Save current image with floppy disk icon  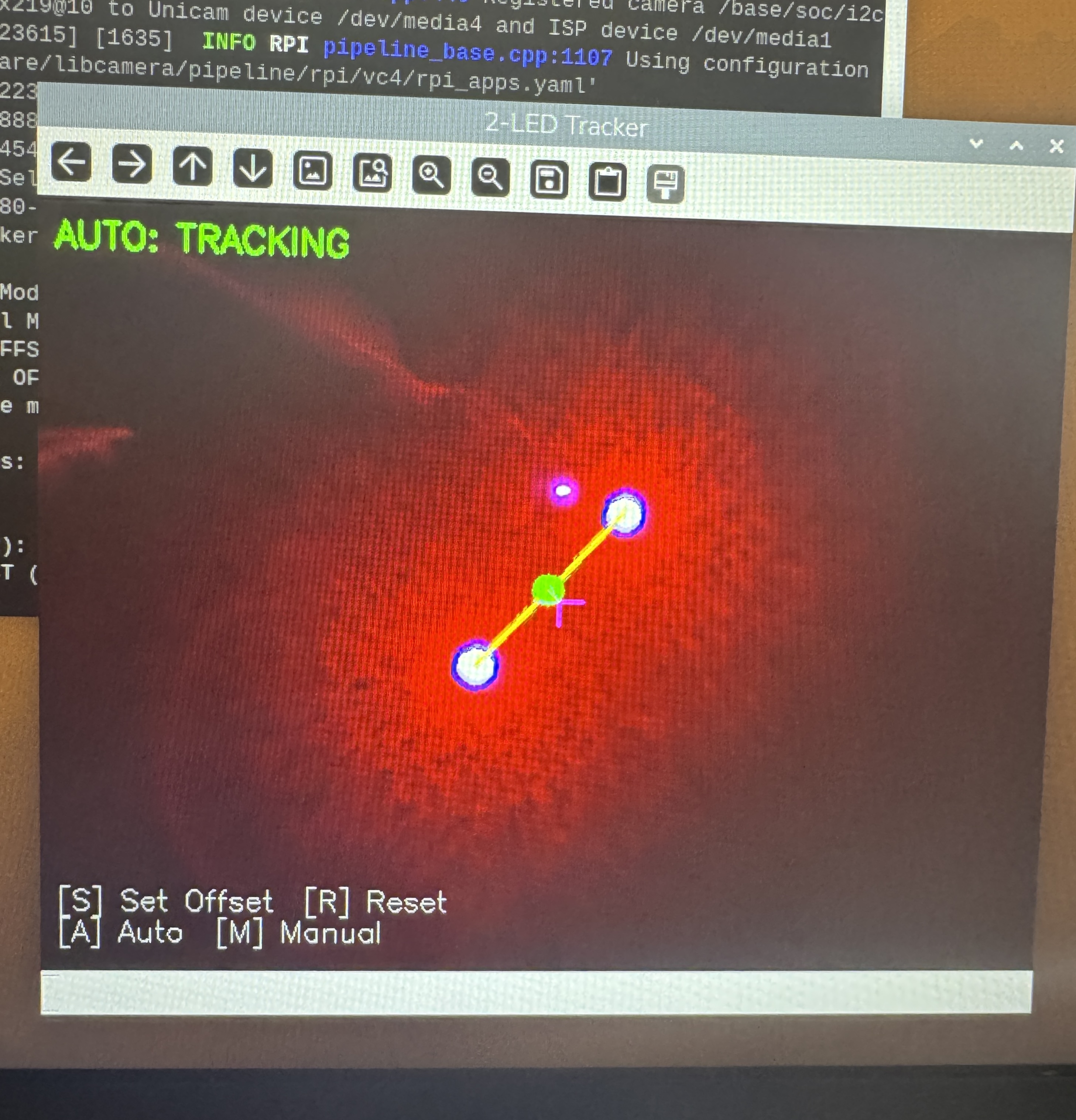coord(549,180)
